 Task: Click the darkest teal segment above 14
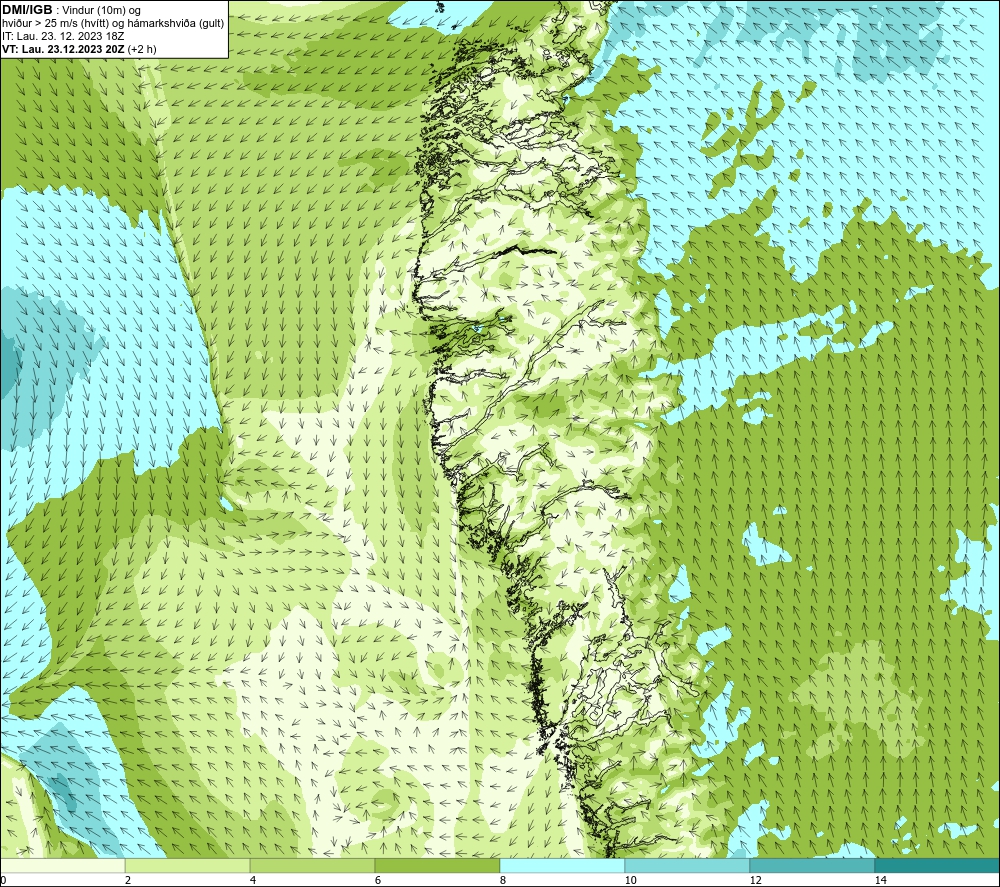click(938, 865)
